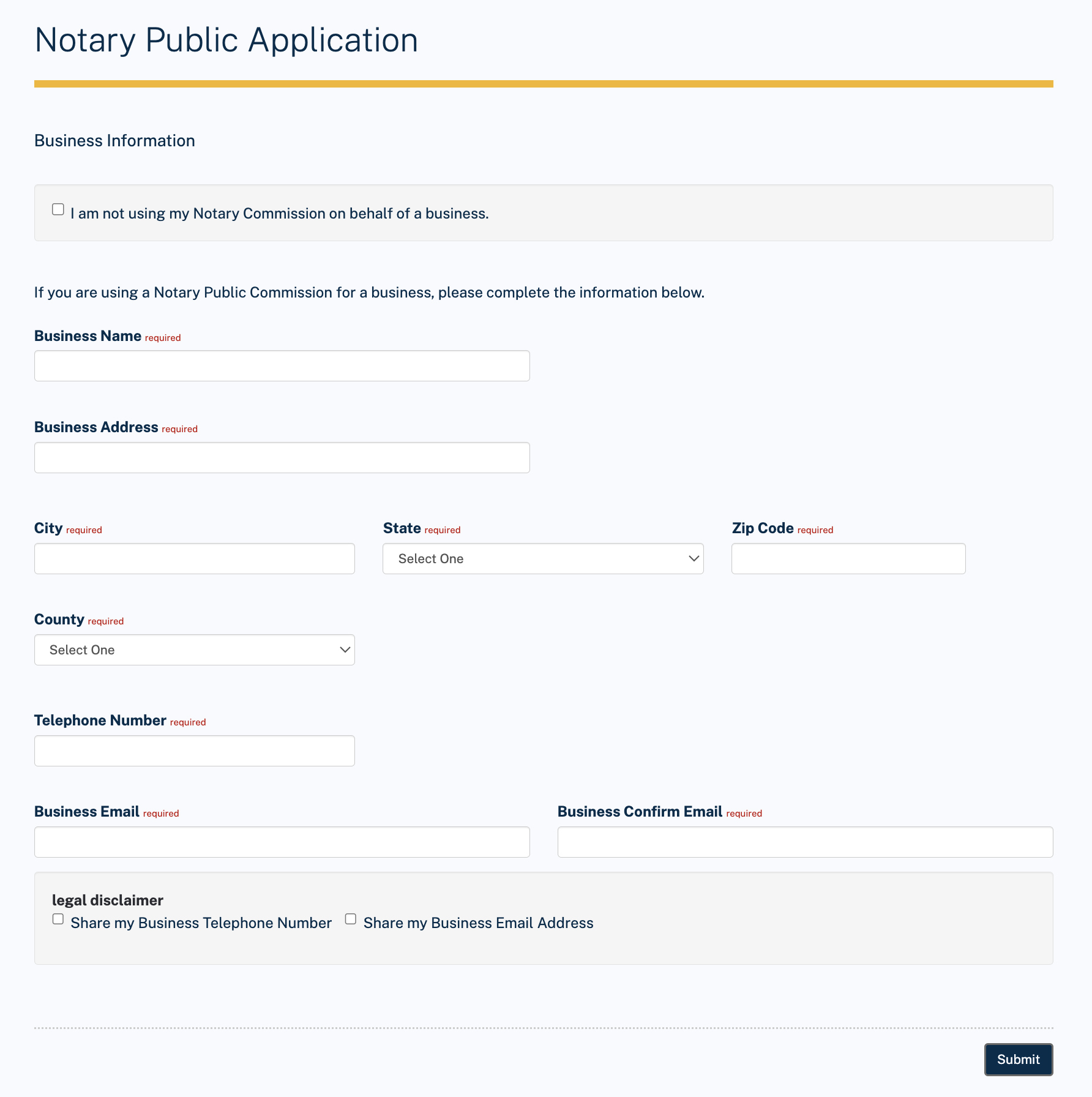Click the Business Name label text

tap(88, 335)
